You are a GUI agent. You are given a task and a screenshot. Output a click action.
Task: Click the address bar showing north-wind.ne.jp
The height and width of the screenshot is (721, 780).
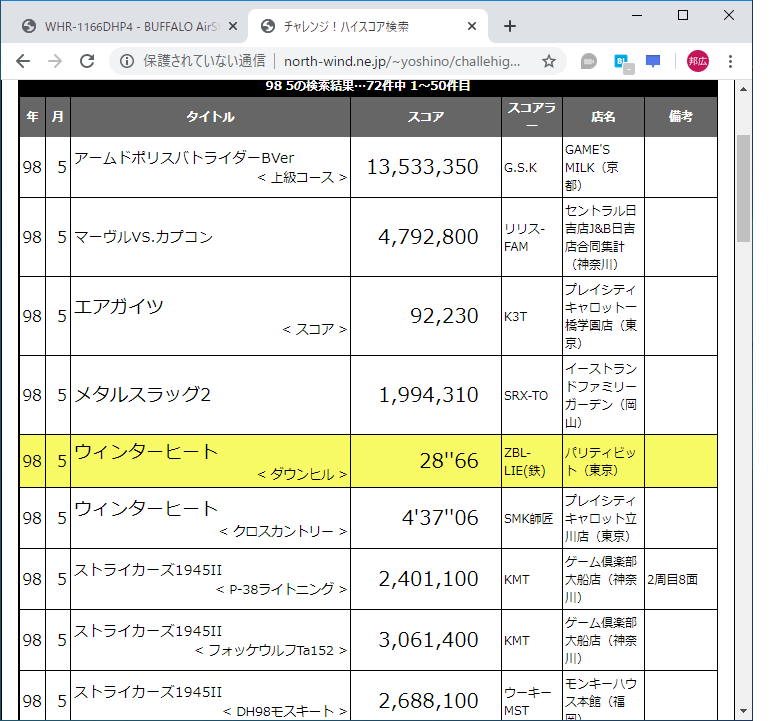click(x=402, y=61)
